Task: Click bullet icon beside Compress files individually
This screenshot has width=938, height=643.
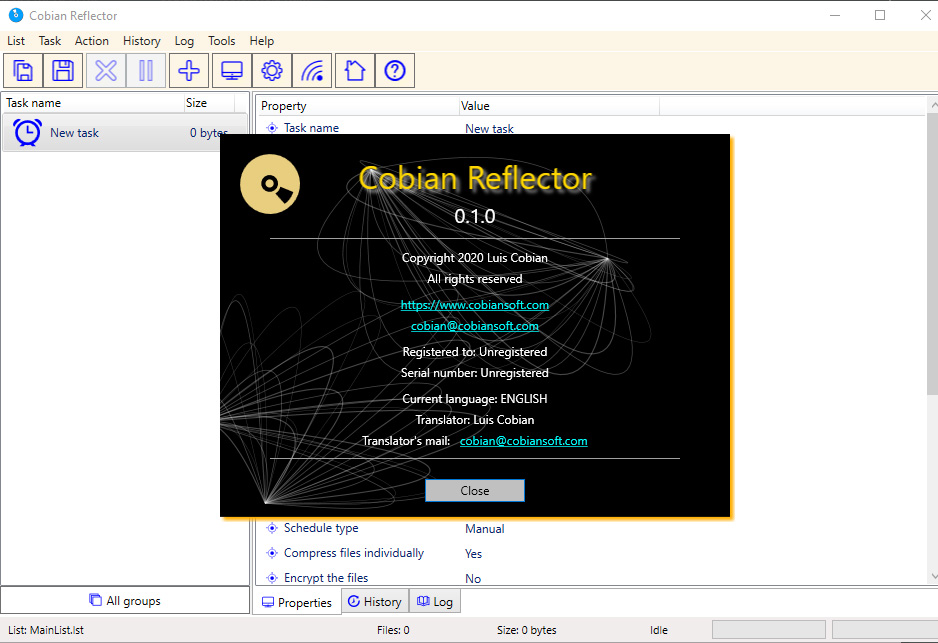Action: 272,553
